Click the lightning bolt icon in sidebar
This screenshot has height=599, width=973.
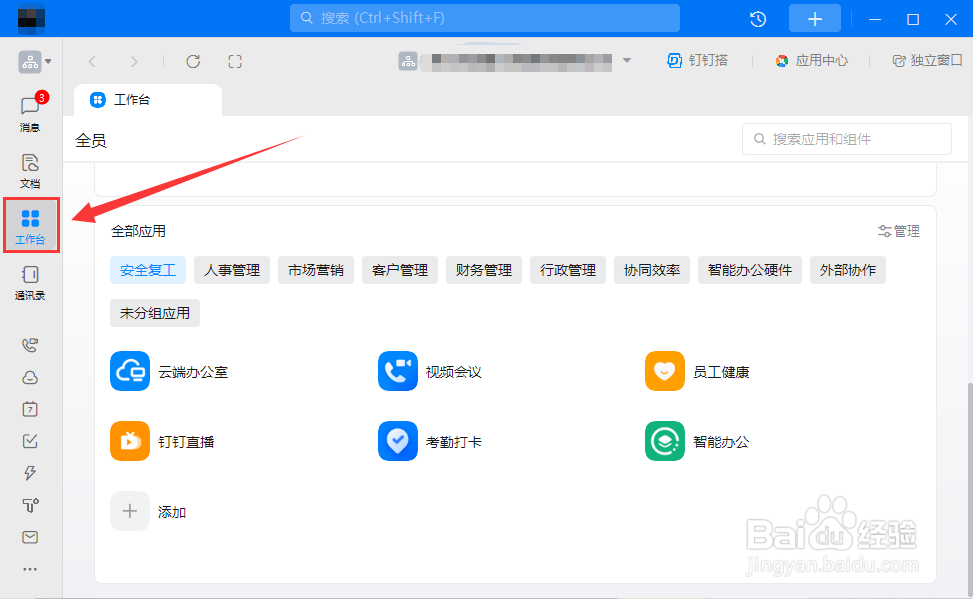coord(30,473)
